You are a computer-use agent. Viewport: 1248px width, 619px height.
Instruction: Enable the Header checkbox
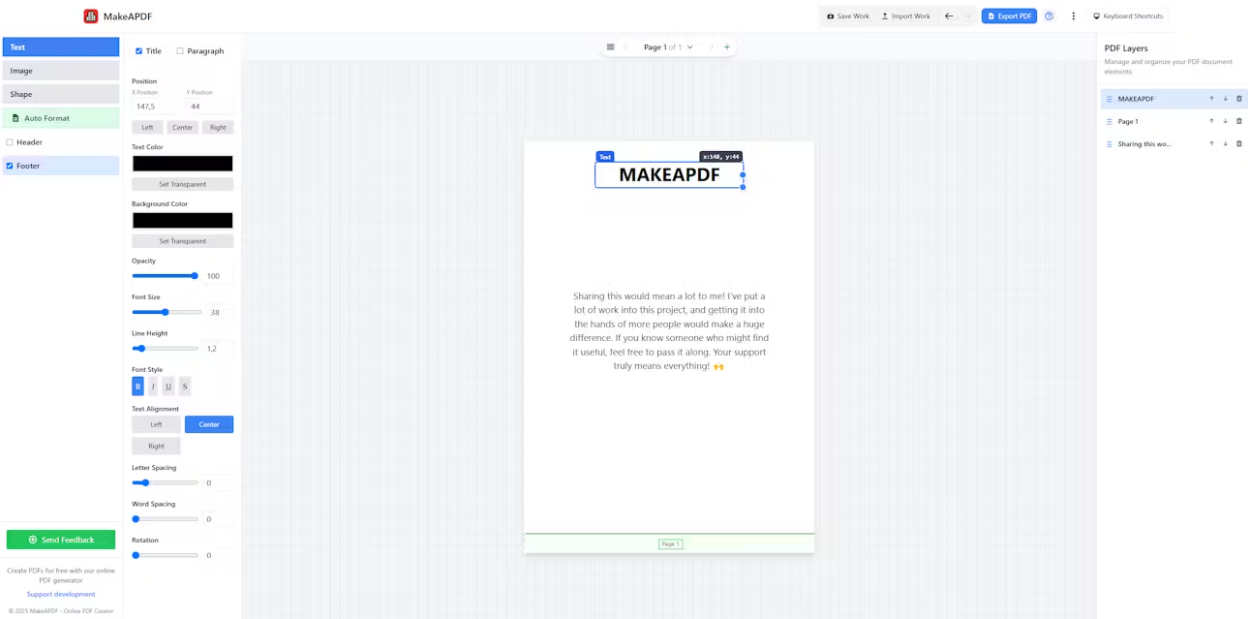[10, 142]
